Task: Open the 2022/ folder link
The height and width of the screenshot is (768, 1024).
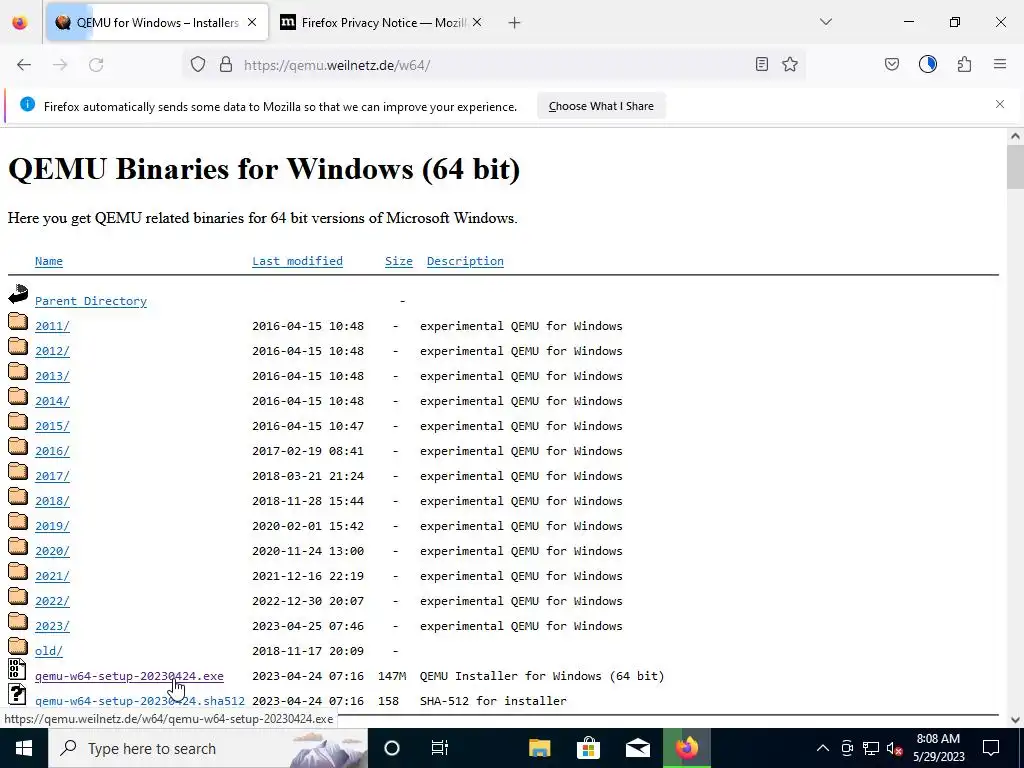Action: [x=52, y=601]
